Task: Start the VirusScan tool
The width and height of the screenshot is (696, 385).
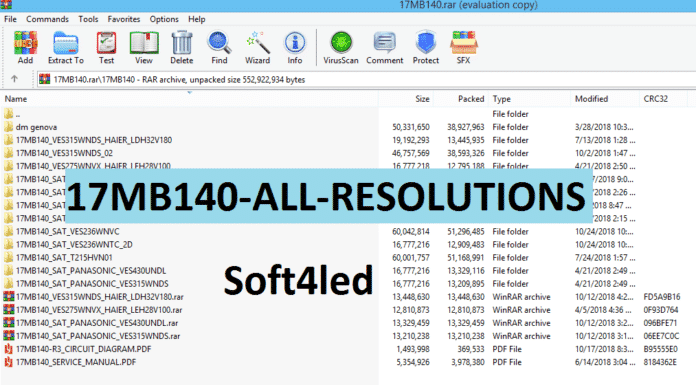Action: [341, 47]
